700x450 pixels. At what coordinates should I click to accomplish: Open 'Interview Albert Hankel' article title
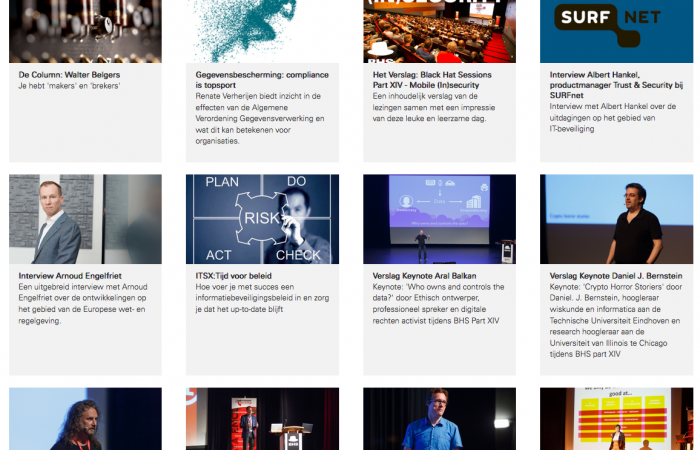(x=616, y=85)
